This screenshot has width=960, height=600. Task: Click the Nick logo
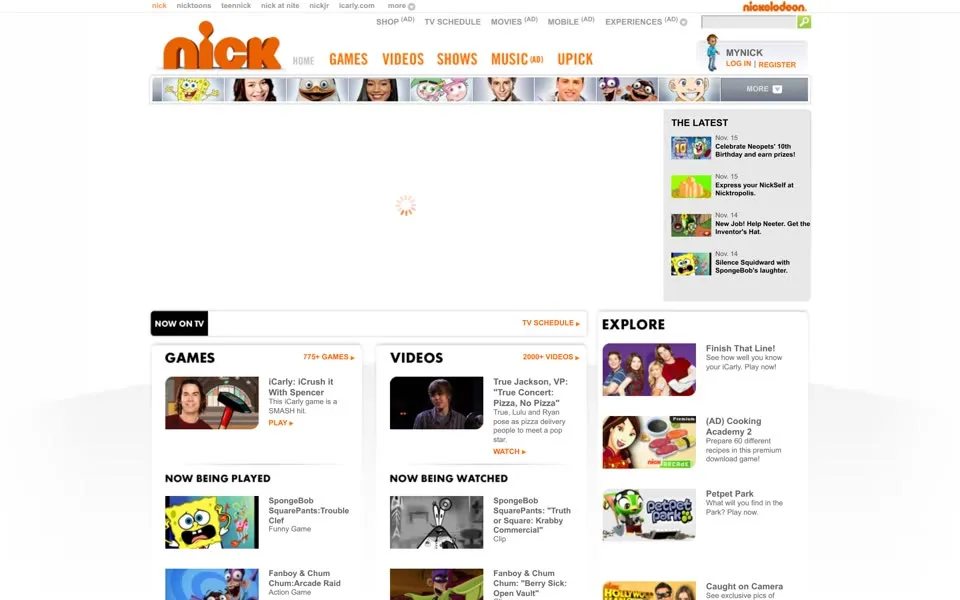click(x=222, y=46)
